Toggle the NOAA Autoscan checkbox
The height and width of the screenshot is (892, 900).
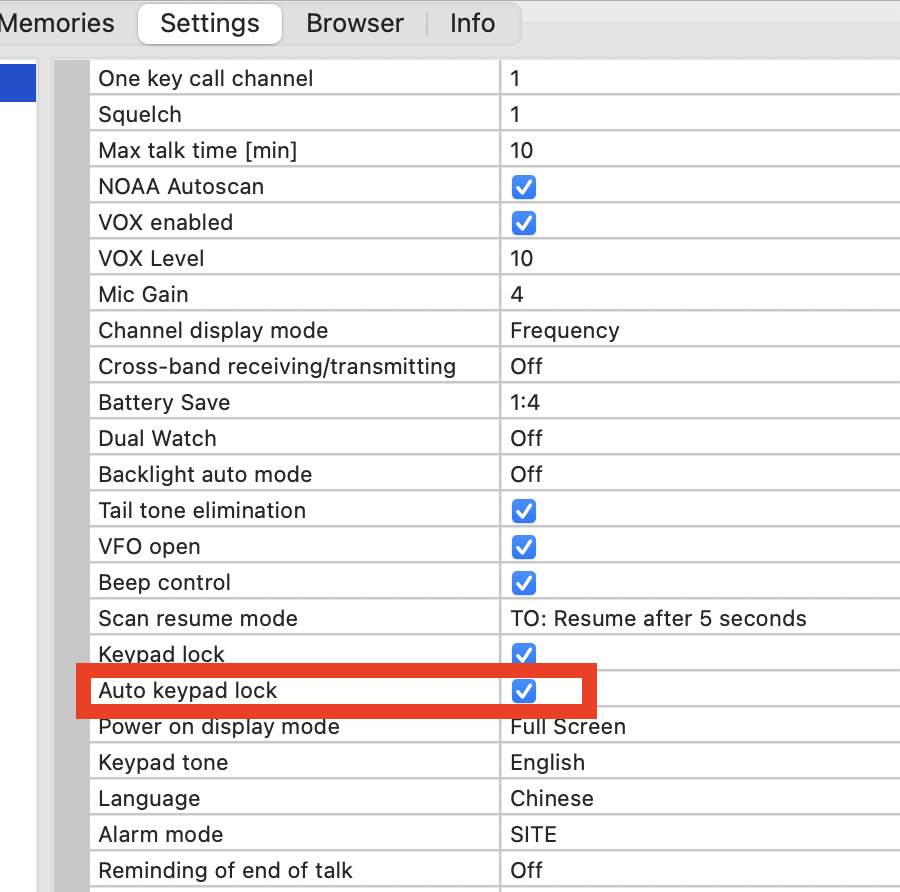point(523,187)
